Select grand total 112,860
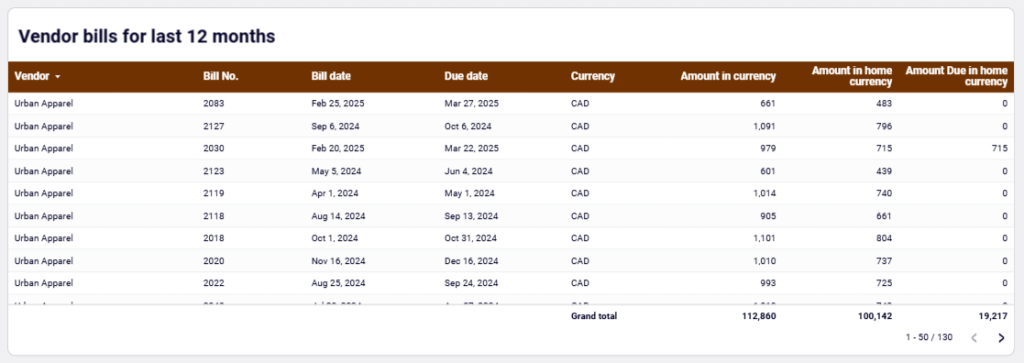Screen dimensions: 1024x363 [760, 316]
